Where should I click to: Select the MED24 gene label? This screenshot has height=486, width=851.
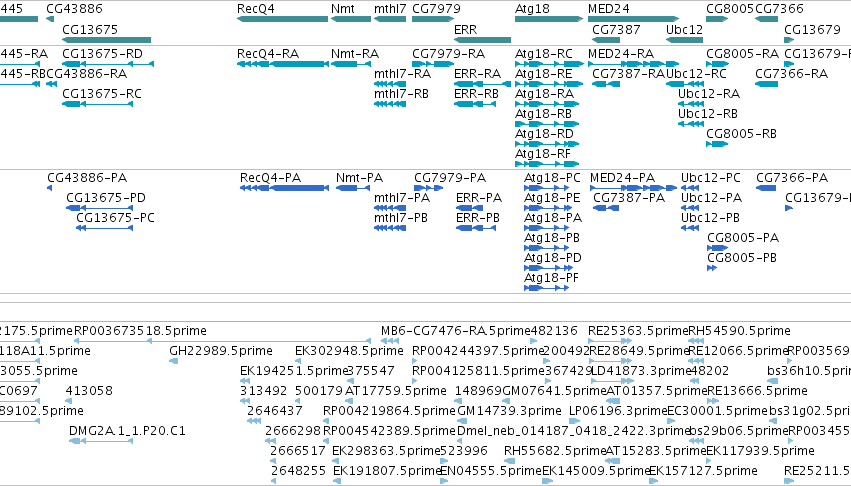[x=608, y=9]
